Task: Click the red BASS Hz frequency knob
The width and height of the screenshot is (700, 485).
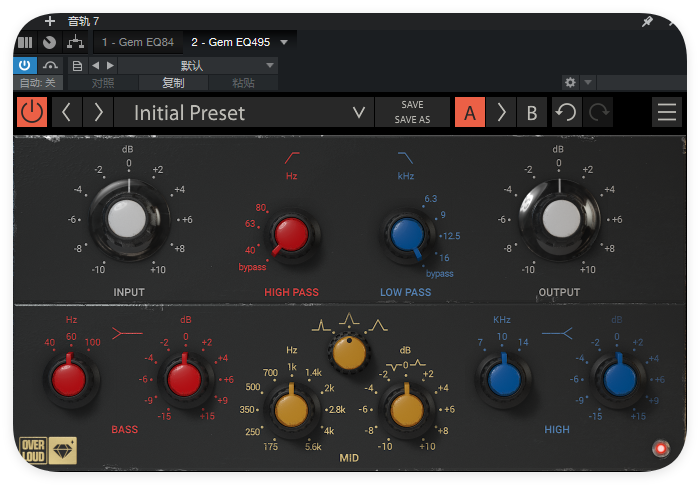Action: coord(69,379)
